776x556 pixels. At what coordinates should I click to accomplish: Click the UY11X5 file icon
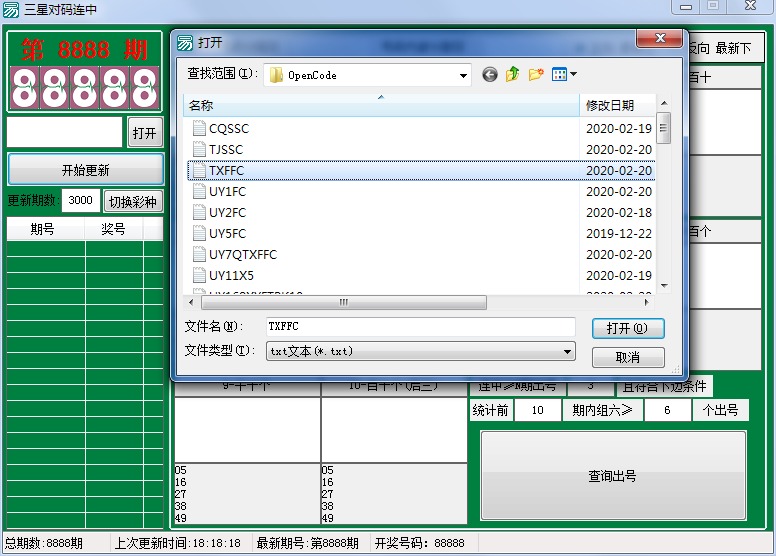[199, 276]
